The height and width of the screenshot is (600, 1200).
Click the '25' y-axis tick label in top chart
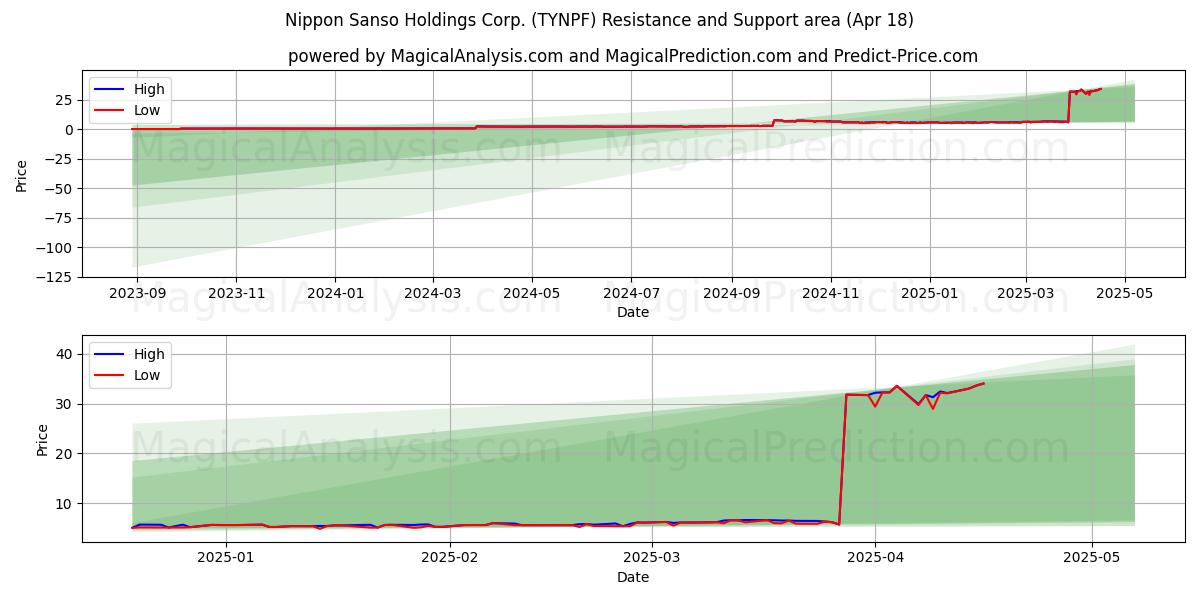(x=66, y=100)
